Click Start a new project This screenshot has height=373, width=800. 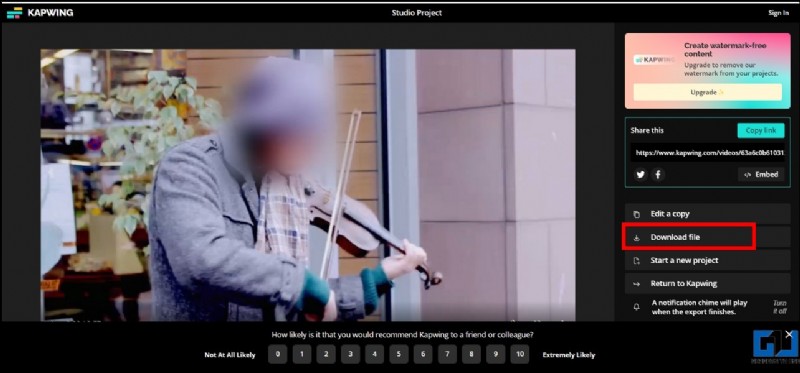pyautogui.click(x=708, y=261)
